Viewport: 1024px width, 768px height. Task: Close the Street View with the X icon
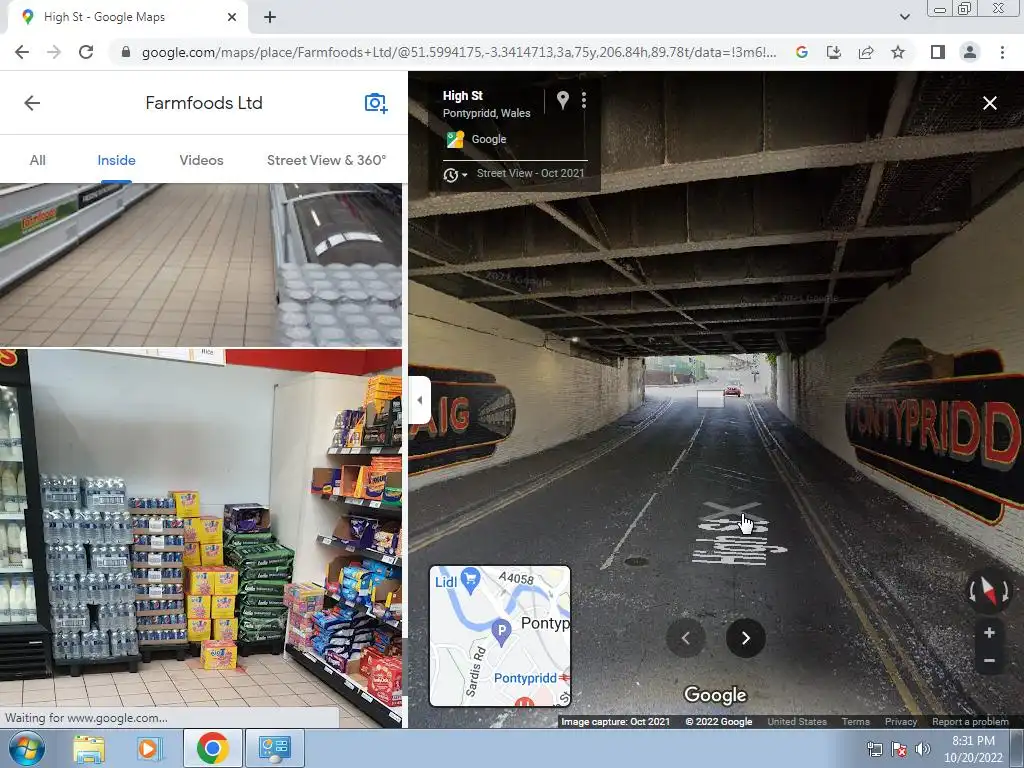tap(989, 103)
